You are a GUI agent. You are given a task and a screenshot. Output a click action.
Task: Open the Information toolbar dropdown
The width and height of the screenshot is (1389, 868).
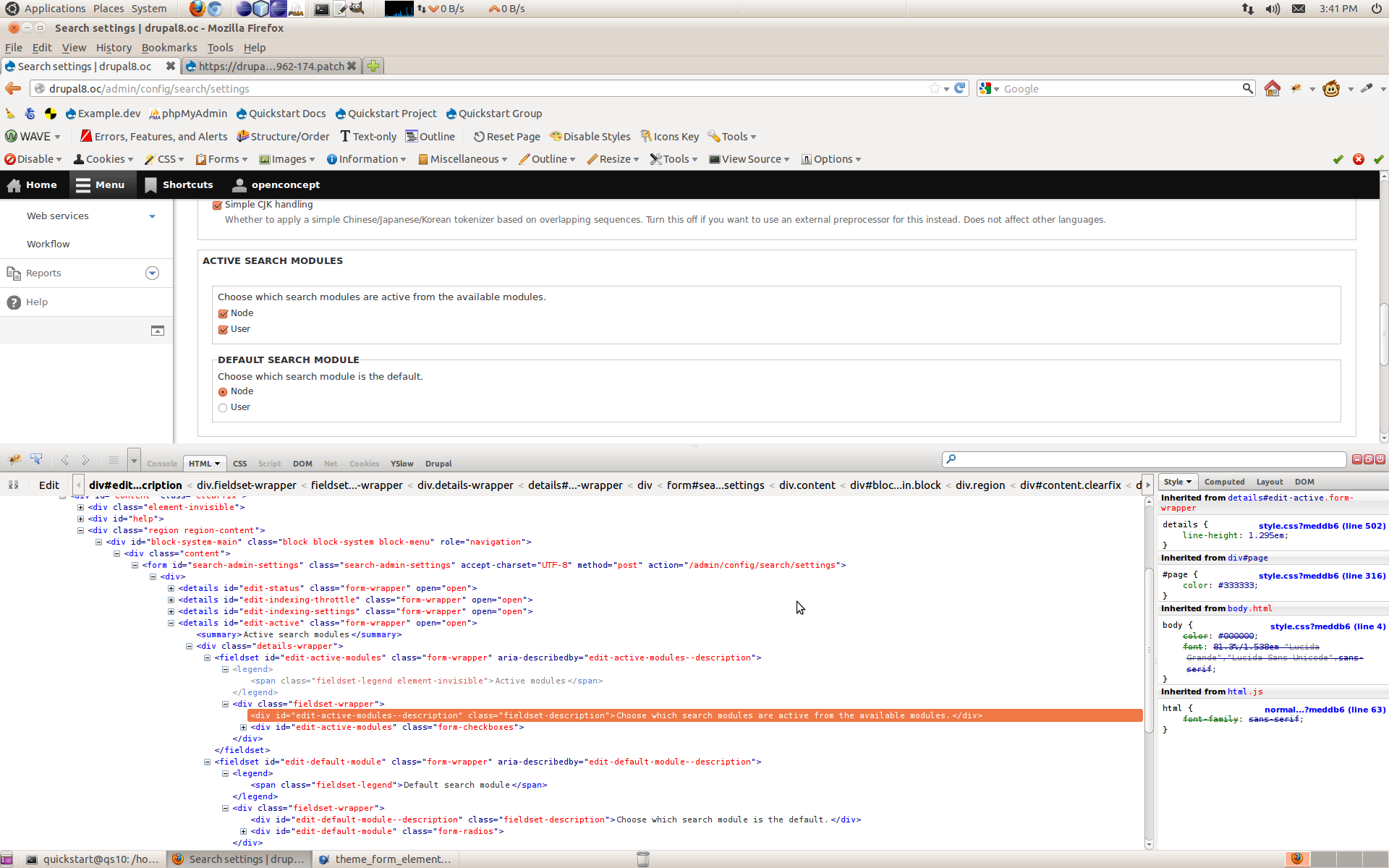[x=366, y=159]
